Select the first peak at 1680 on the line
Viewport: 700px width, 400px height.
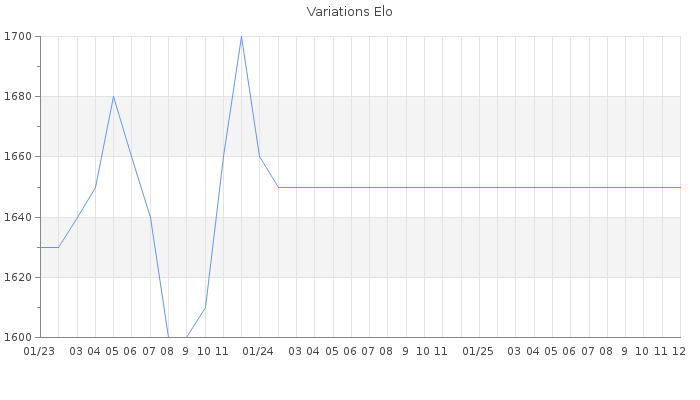pyautogui.click(x=113, y=97)
